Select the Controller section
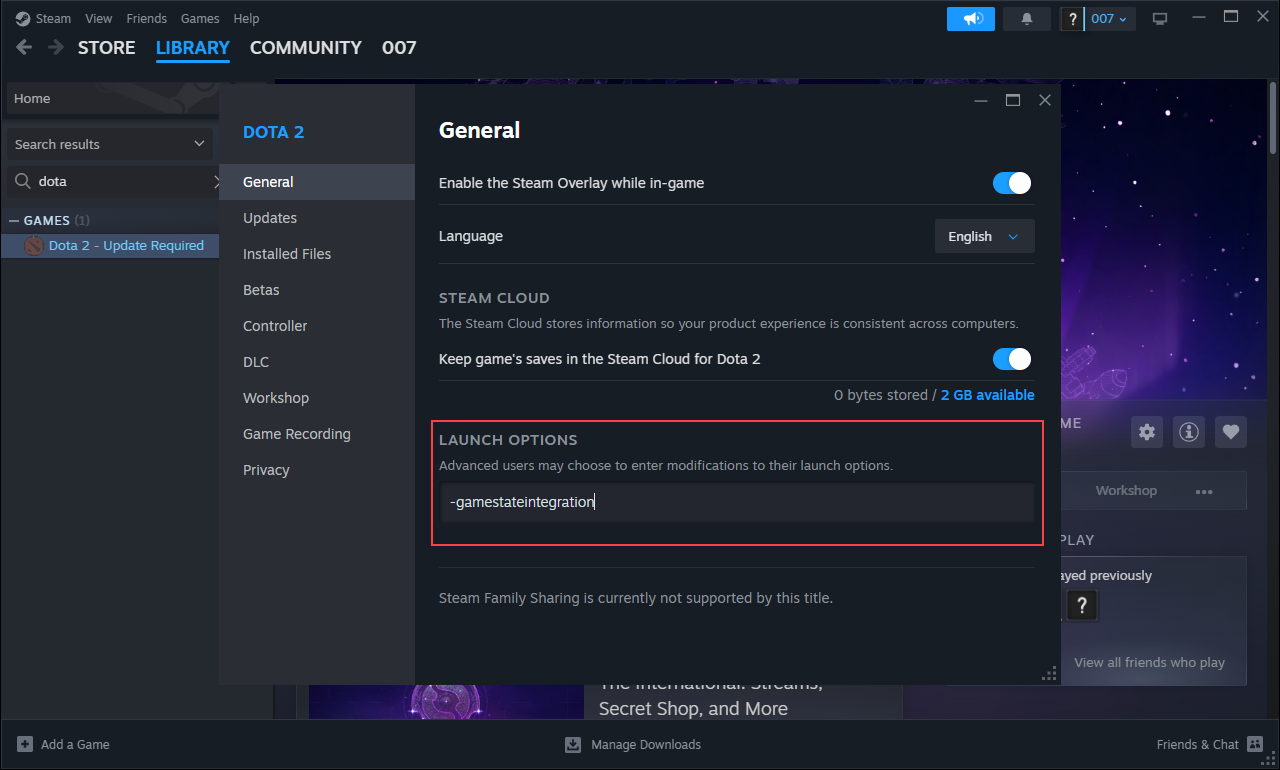Screen dimensions: 1280x770 [317, 326]
